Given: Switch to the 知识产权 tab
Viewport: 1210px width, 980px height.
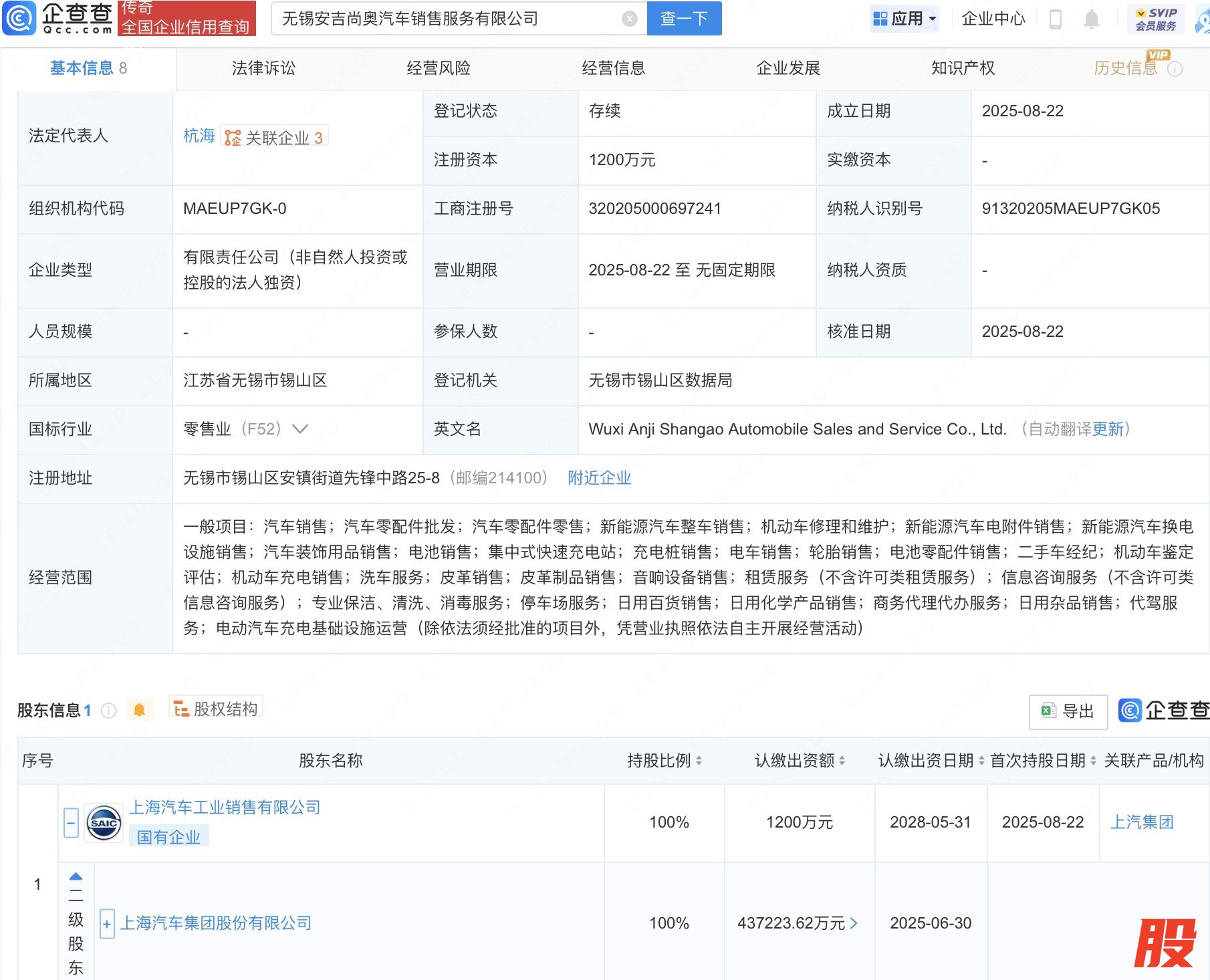Looking at the screenshot, I should click(963, 68).
